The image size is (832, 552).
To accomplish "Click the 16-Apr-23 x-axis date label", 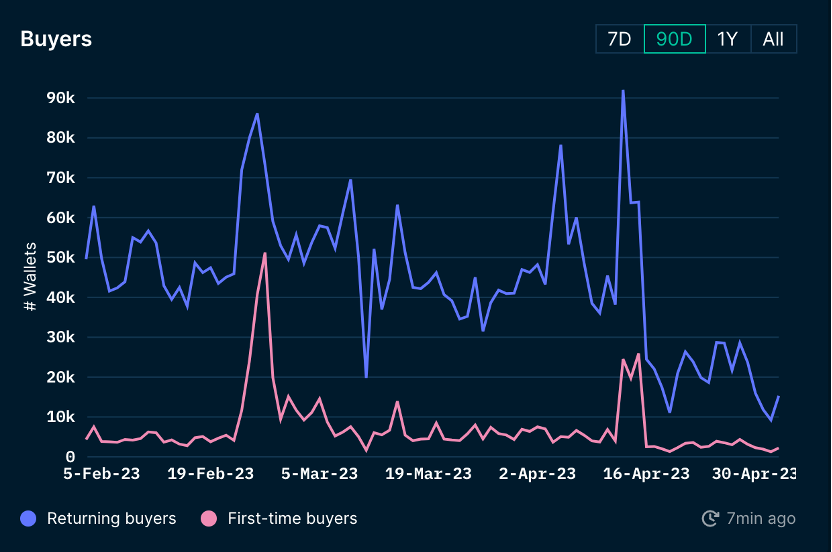I will pyautogui.click(x=646, y=473).
